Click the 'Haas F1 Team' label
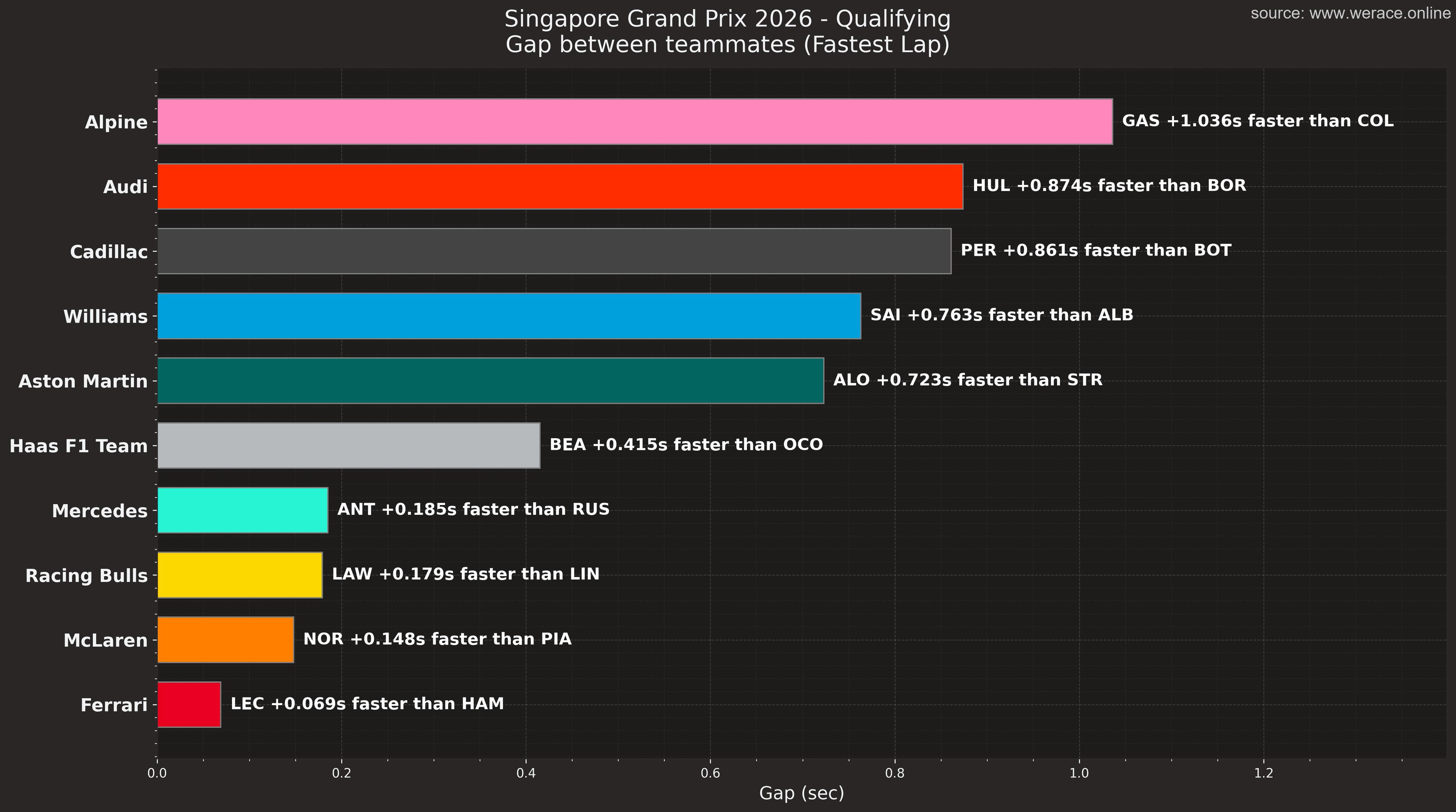The image size is (1456, 812). tap(78, 447)
